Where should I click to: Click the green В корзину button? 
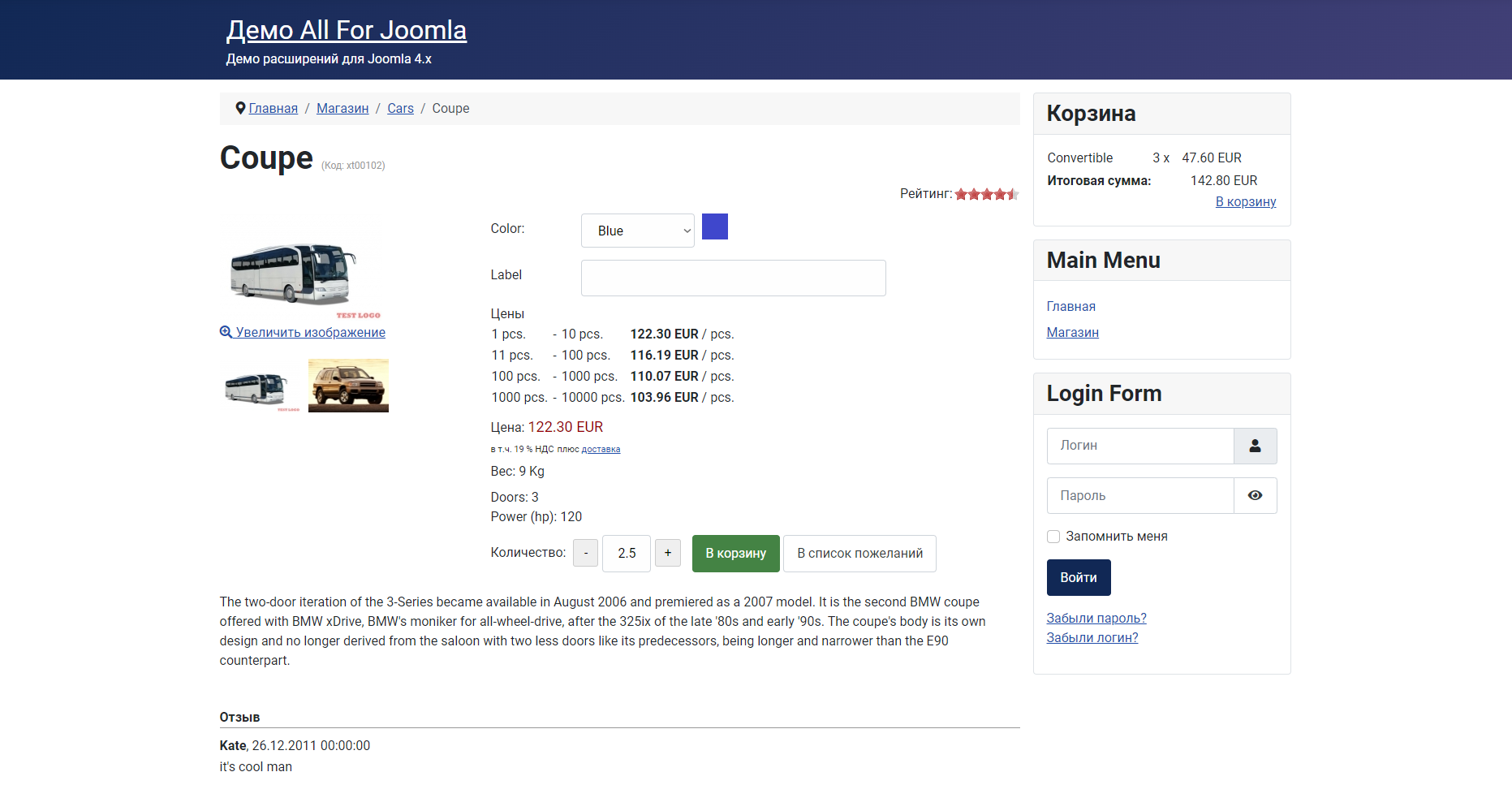tap(736, 554)
